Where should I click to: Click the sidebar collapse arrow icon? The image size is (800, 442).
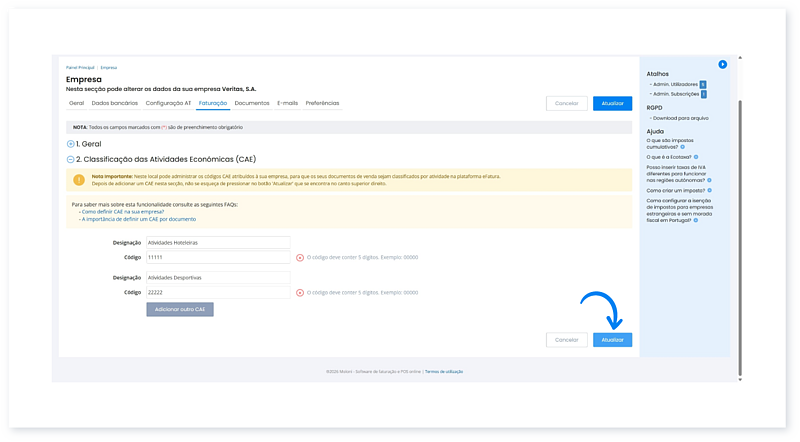[723, 64]
